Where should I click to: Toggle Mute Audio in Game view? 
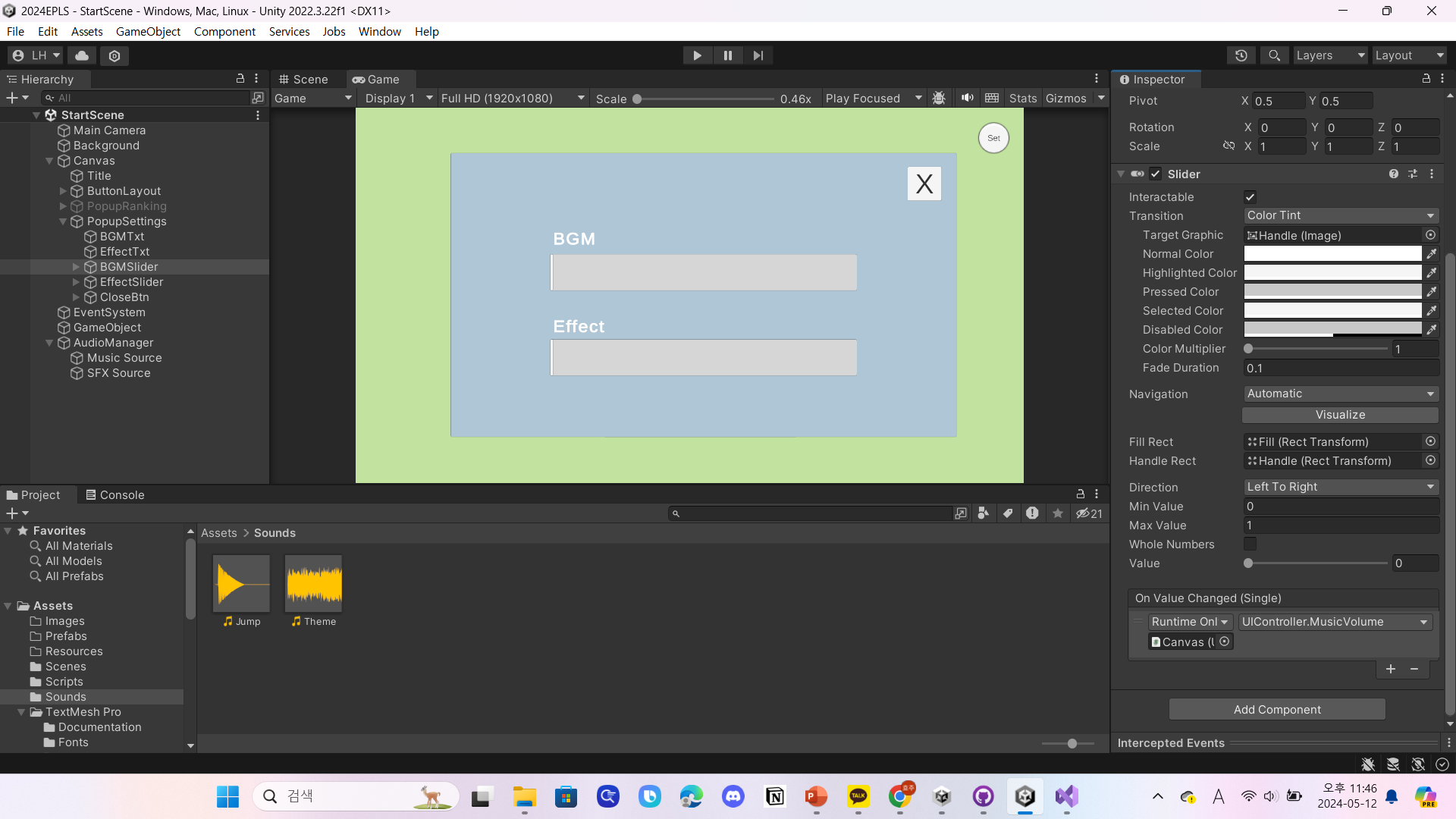[967, 98]
